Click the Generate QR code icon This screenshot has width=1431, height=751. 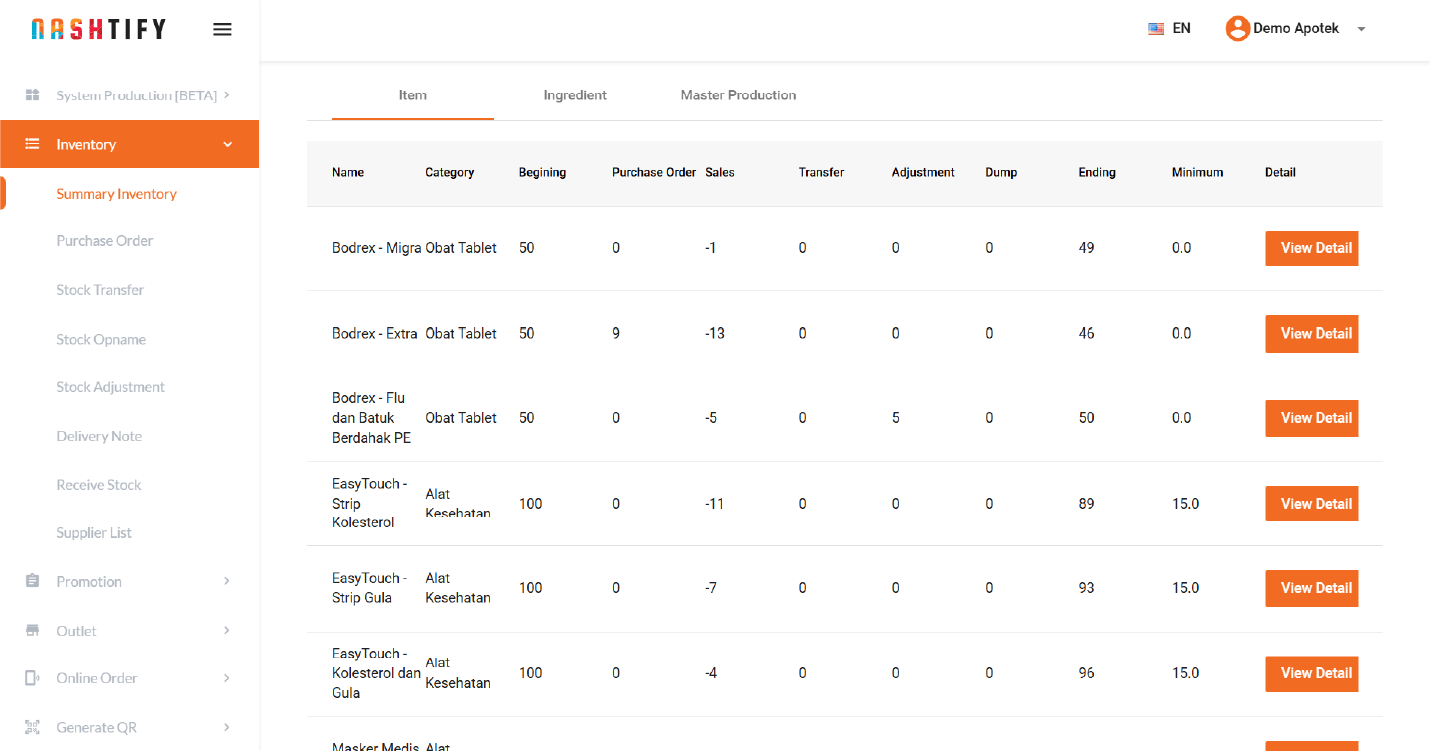(32, 727)
